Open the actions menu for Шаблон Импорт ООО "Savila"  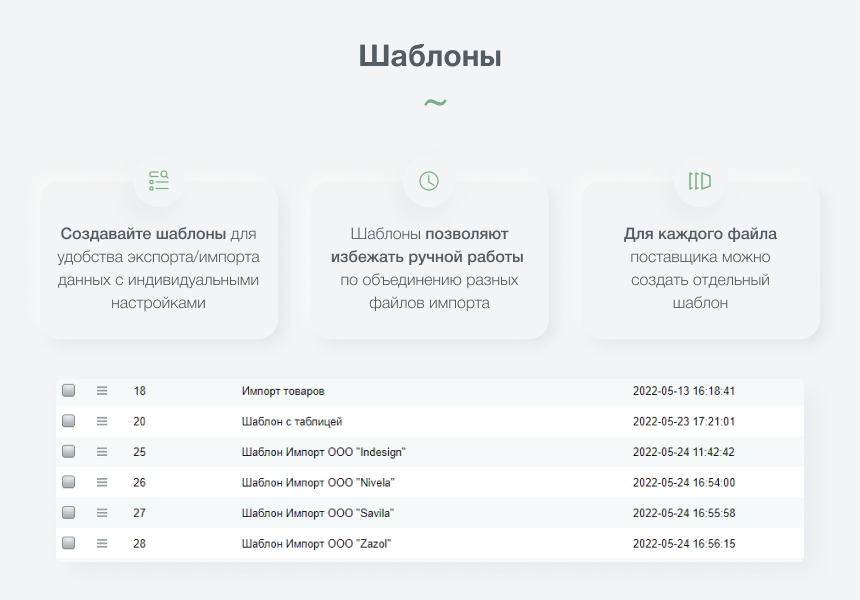[x=101, y=513]
